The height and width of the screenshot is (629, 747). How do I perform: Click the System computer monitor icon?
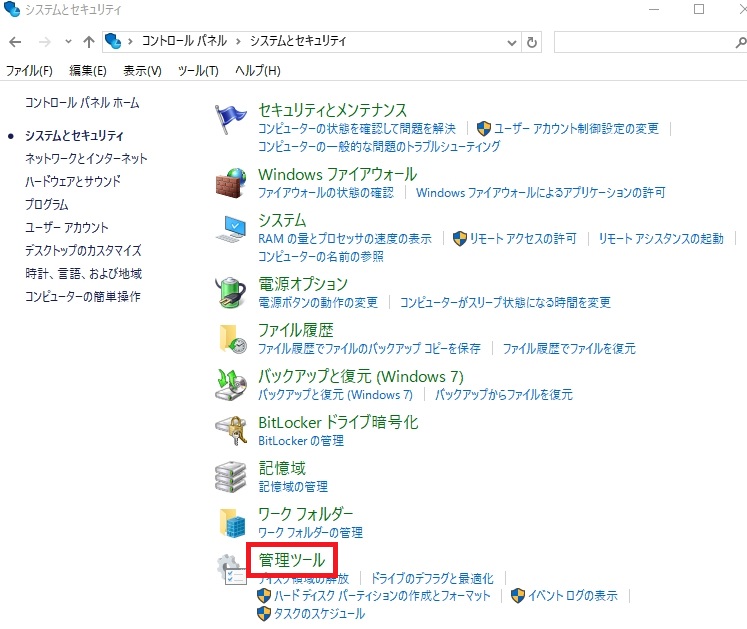click(x=231, y=229)
